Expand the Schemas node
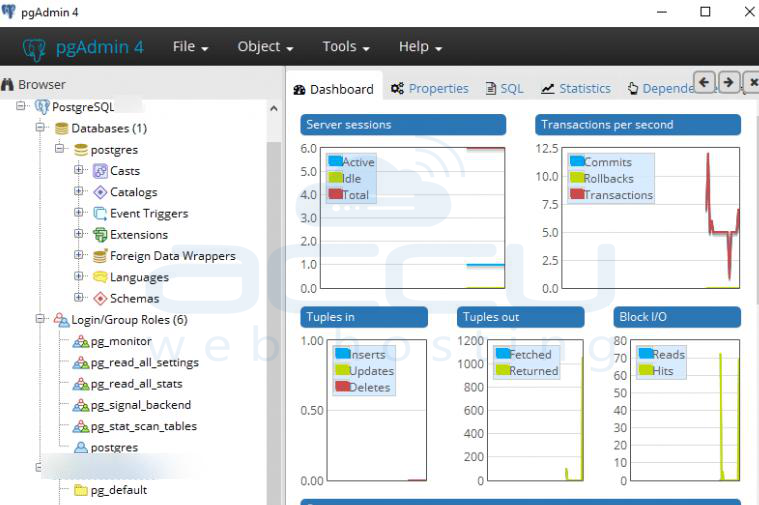 tap(78, 297)
